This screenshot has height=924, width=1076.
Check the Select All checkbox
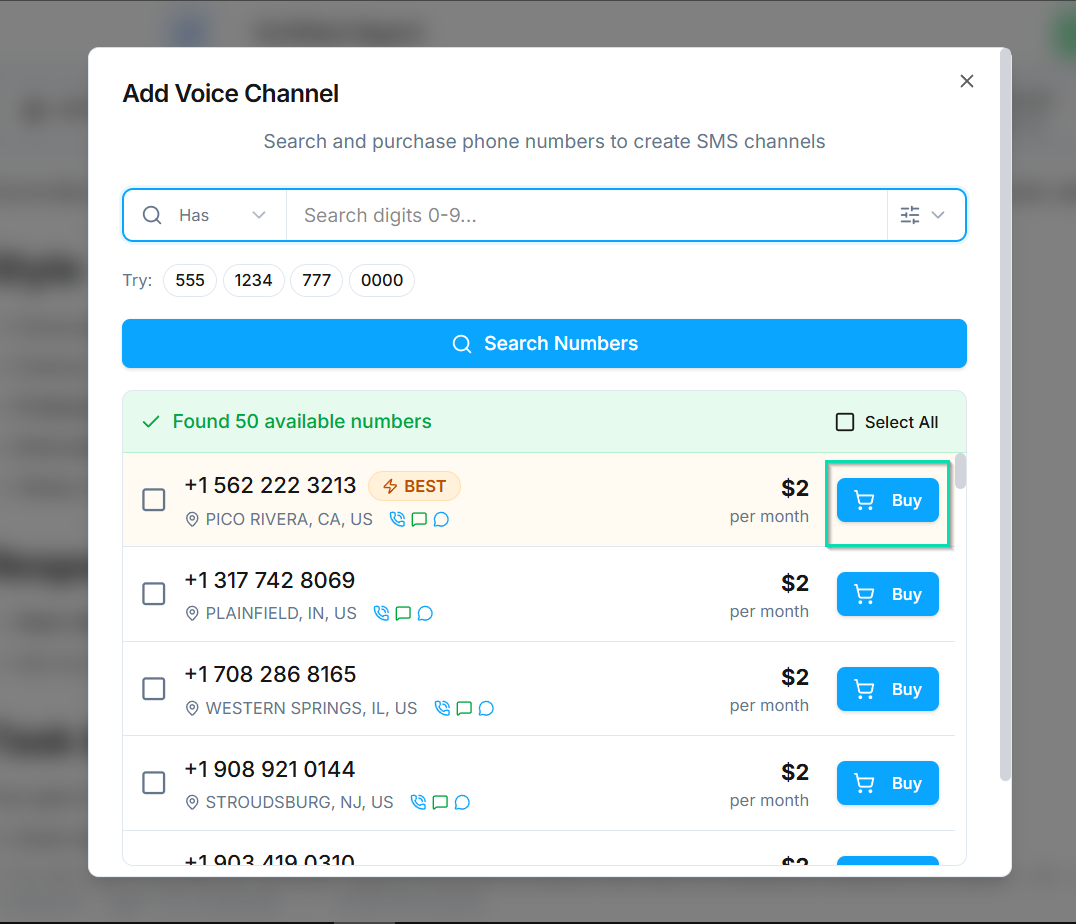pyautogui.click(x=845, y=422)
